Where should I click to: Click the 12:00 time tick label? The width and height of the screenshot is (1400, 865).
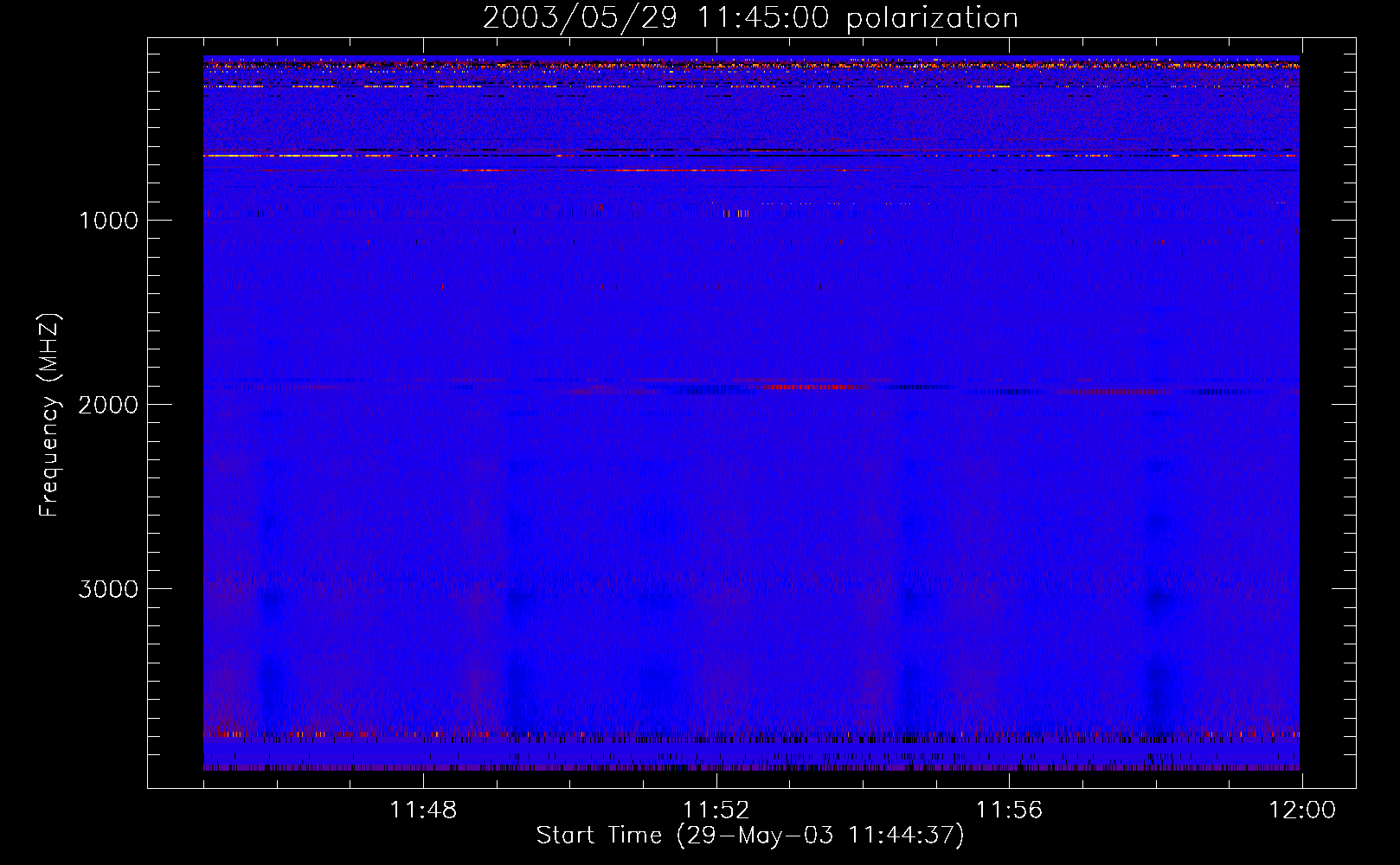[1302, 811]
